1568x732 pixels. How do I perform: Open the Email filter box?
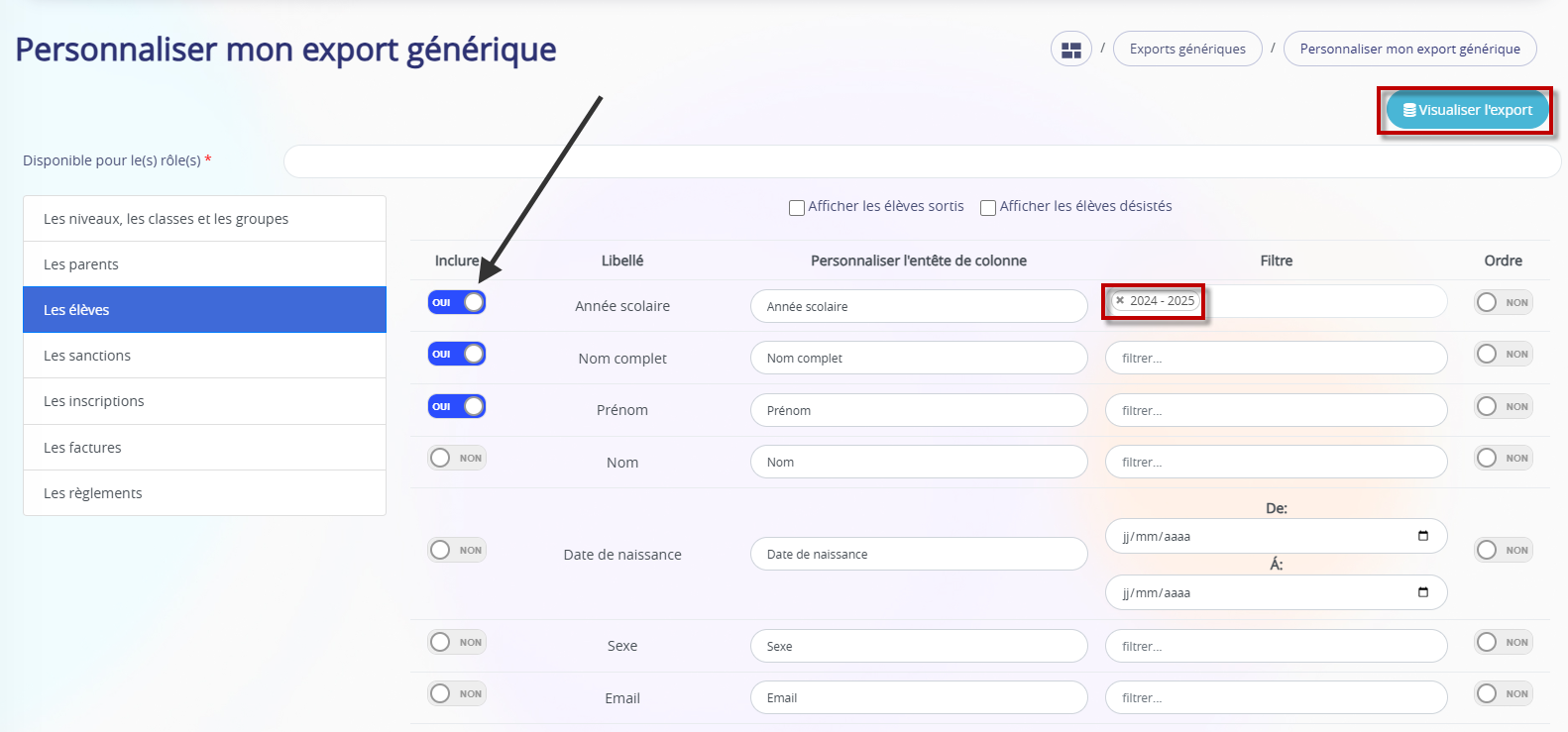[1276, 697]
